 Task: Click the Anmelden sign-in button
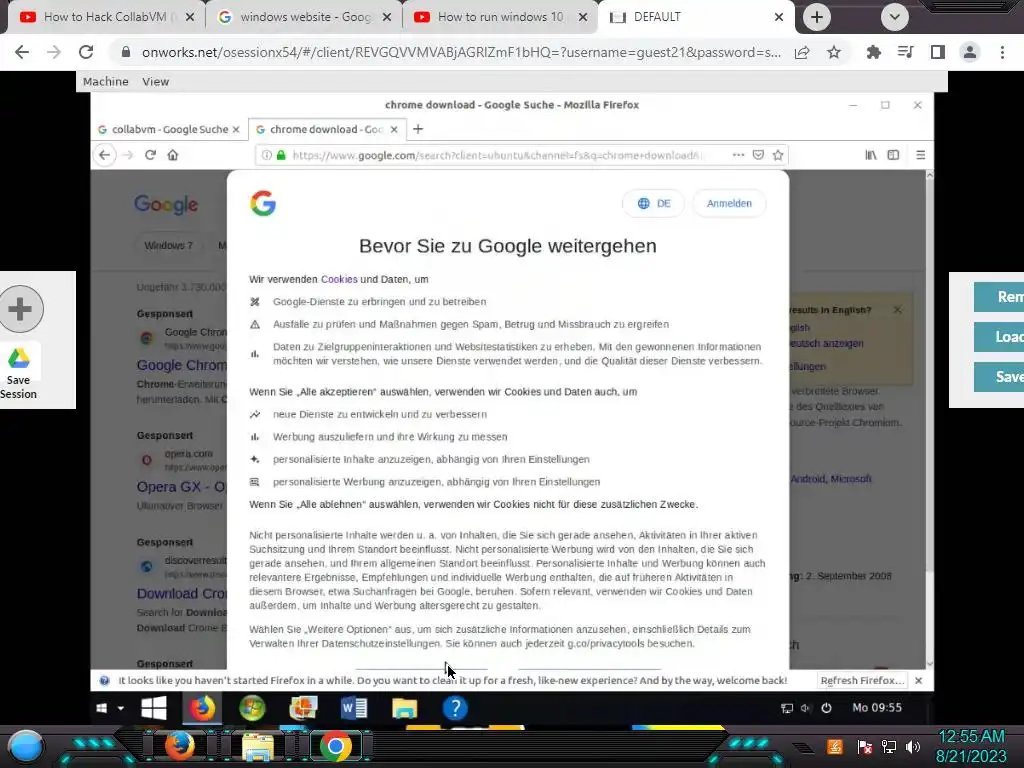(729, 203)
